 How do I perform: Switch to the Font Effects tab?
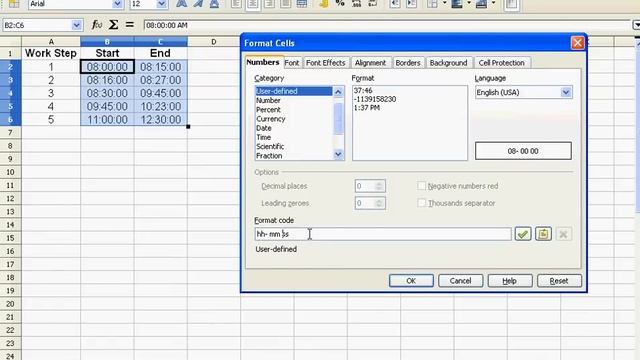325,63
